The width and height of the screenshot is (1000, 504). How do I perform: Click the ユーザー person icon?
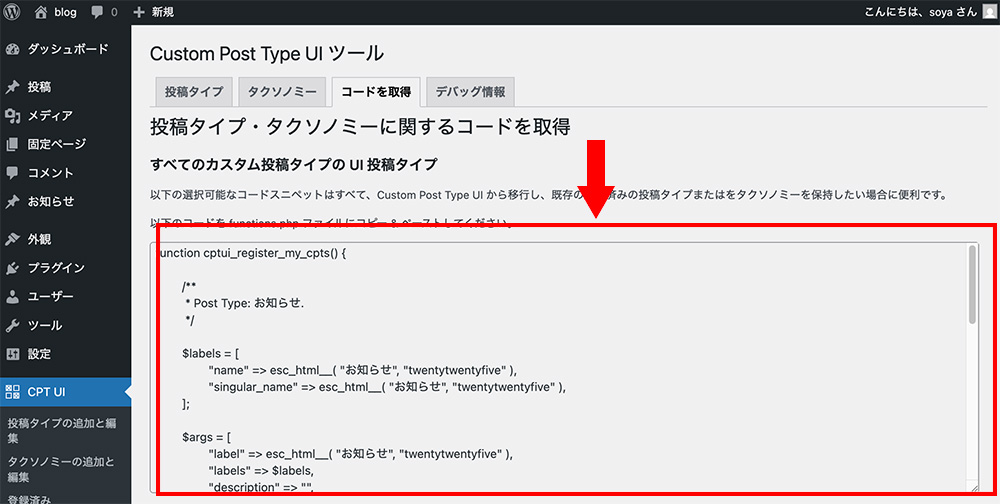[x=12, y=297]
